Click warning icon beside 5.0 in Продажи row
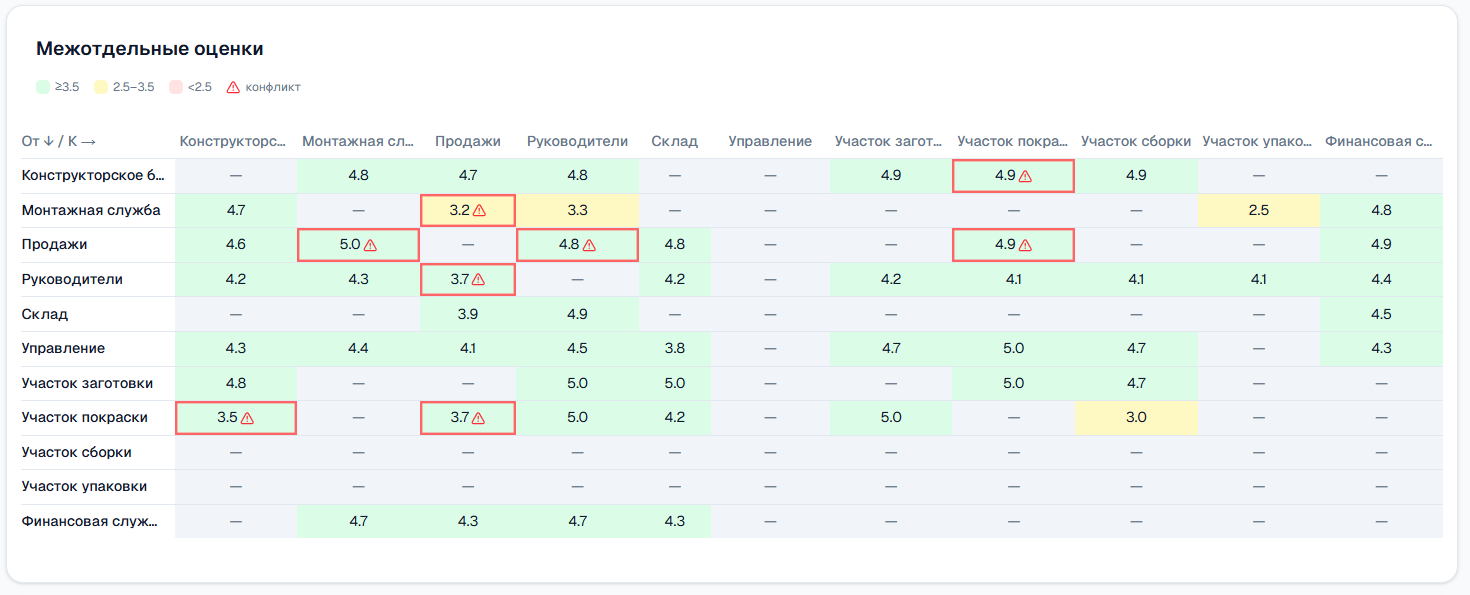The image size is (1470, 595). coord(370,245)
